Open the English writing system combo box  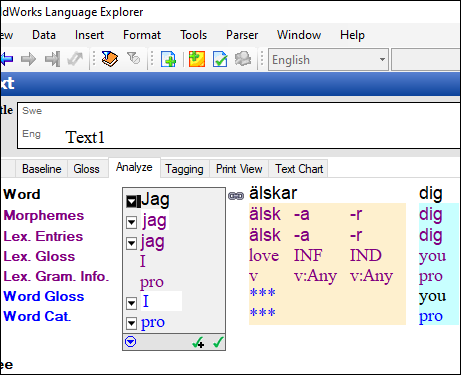[x=328, y=60]
